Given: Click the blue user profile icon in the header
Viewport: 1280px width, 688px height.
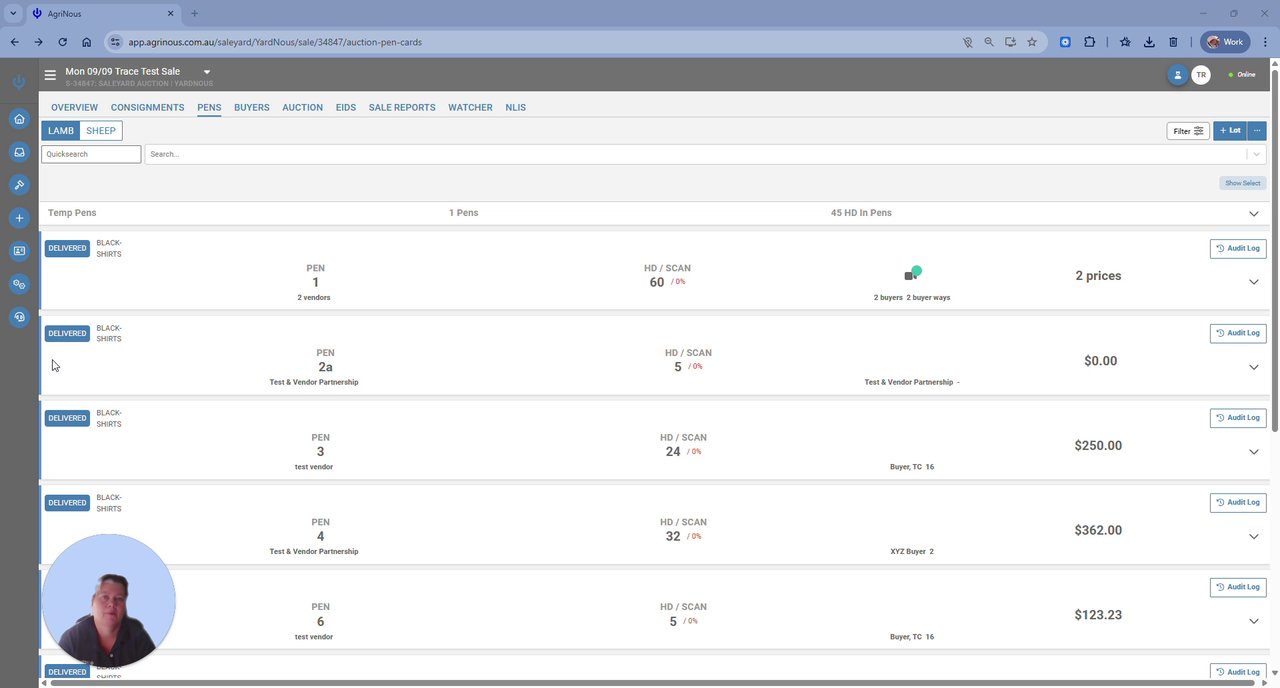Looking at the screenshot, I should click(1178, 75).
